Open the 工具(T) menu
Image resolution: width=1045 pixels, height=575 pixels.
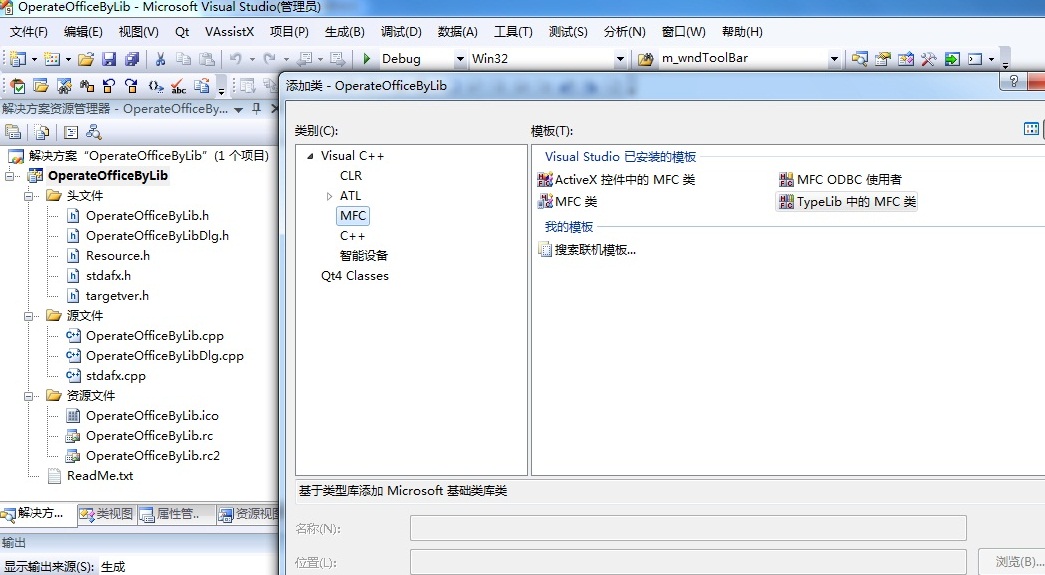[x=513, y=32]
